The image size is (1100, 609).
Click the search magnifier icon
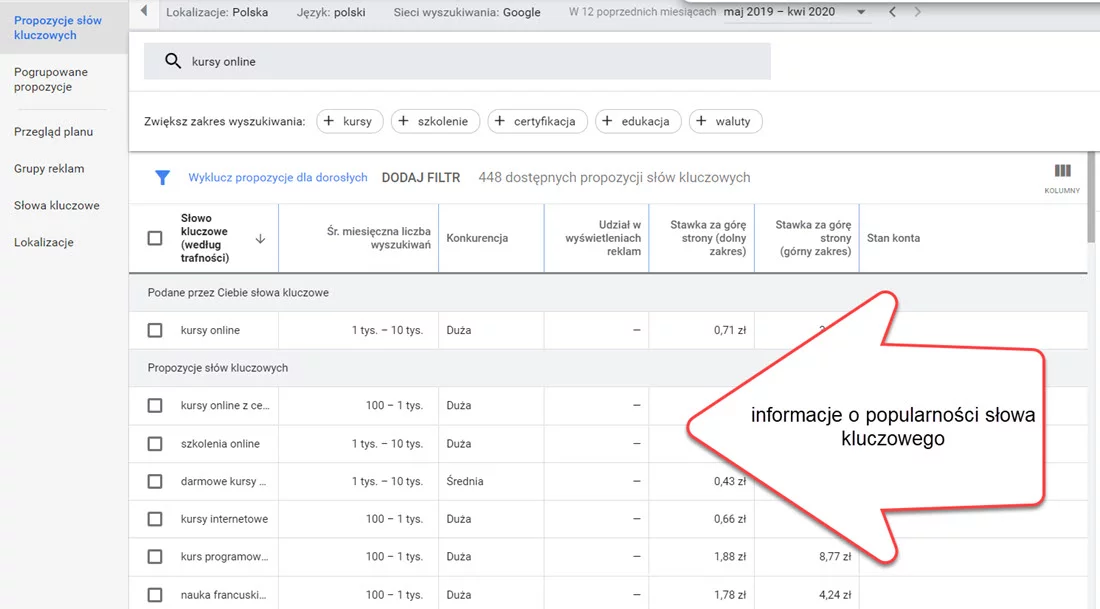point(172,61)
